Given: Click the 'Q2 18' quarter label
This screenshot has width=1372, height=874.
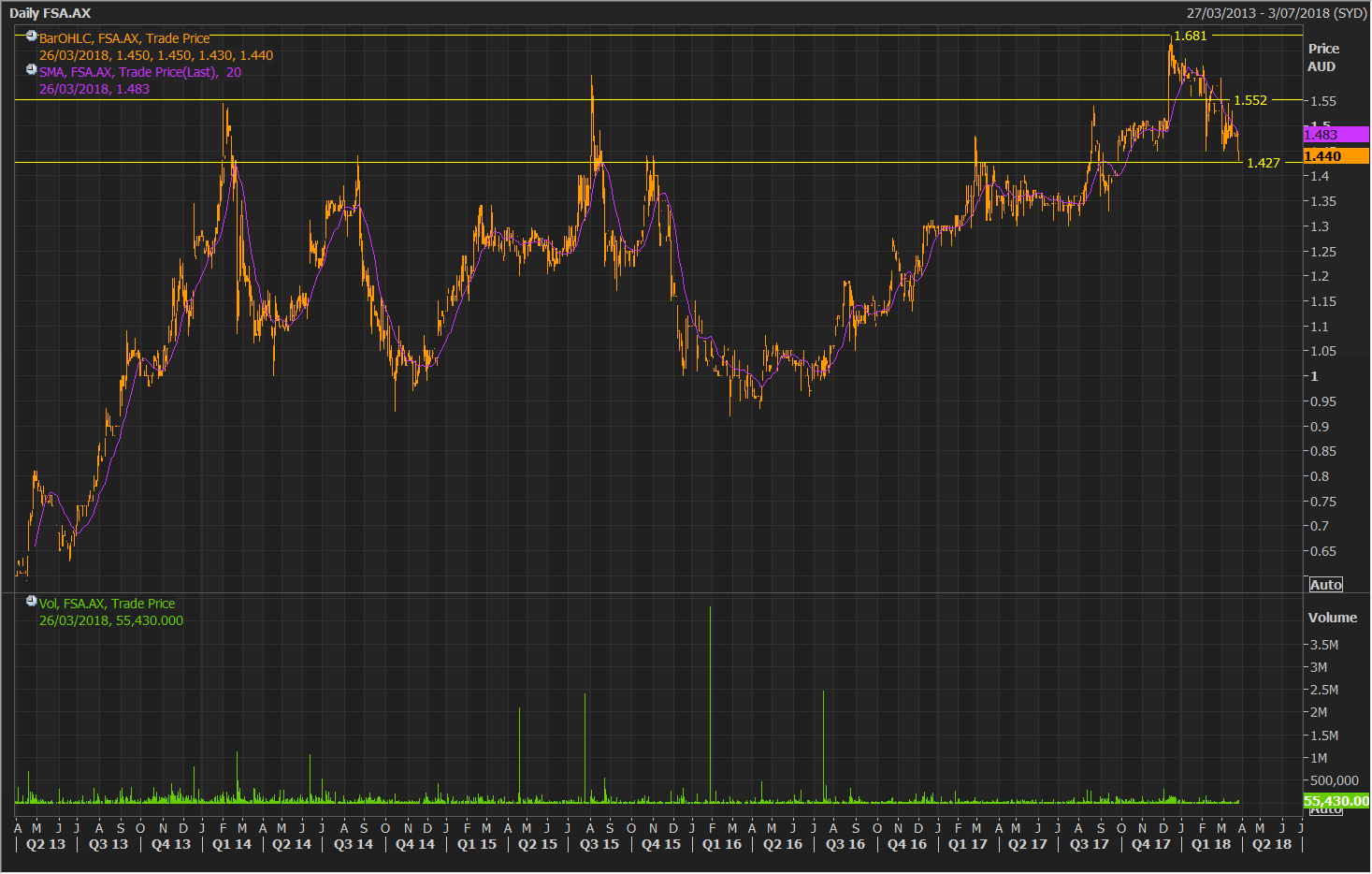Looking at the screenshot, I should coord(1272,844).
